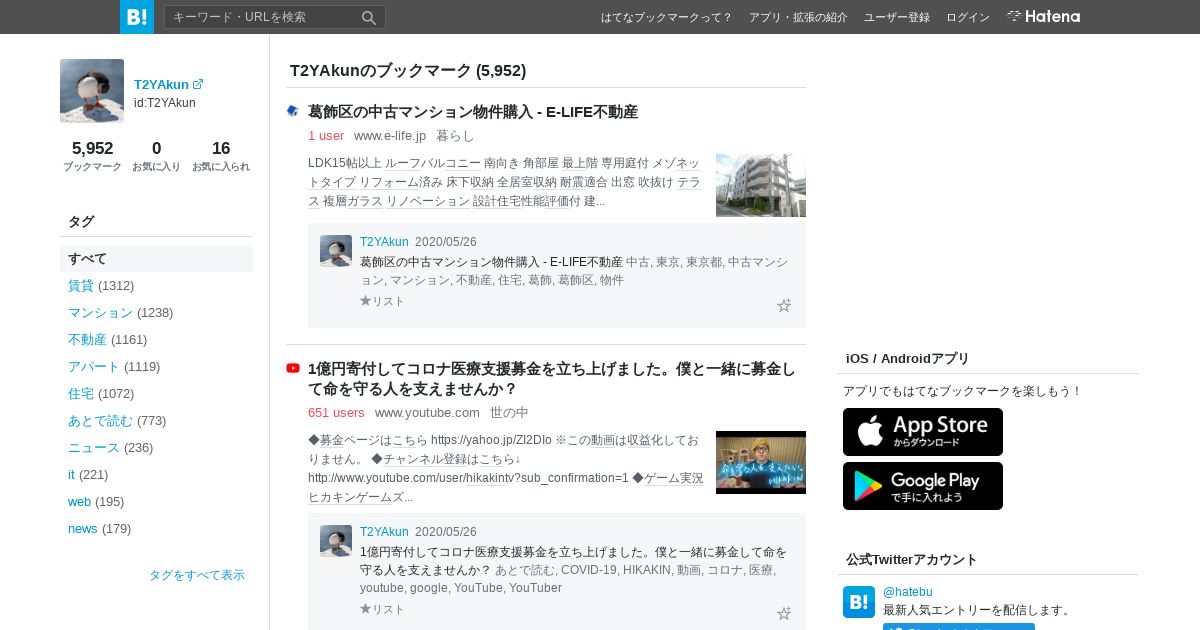Click T2YAkun name in the YouTube comment
This screenshot has width=1200, height=630.
click(384, 532)
